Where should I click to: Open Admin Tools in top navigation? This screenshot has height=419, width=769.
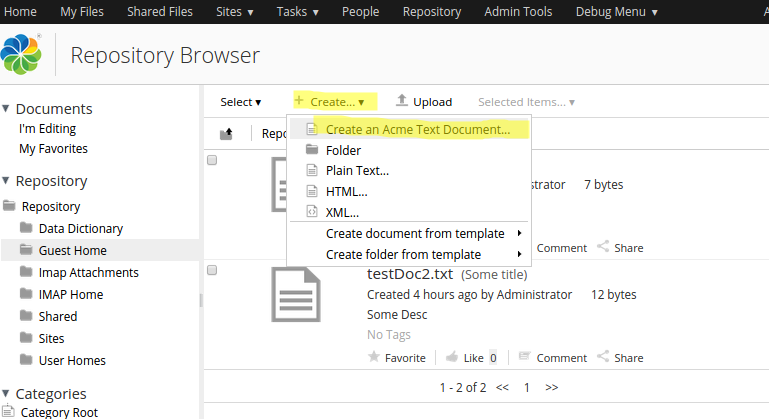click(x=518, y=11)
